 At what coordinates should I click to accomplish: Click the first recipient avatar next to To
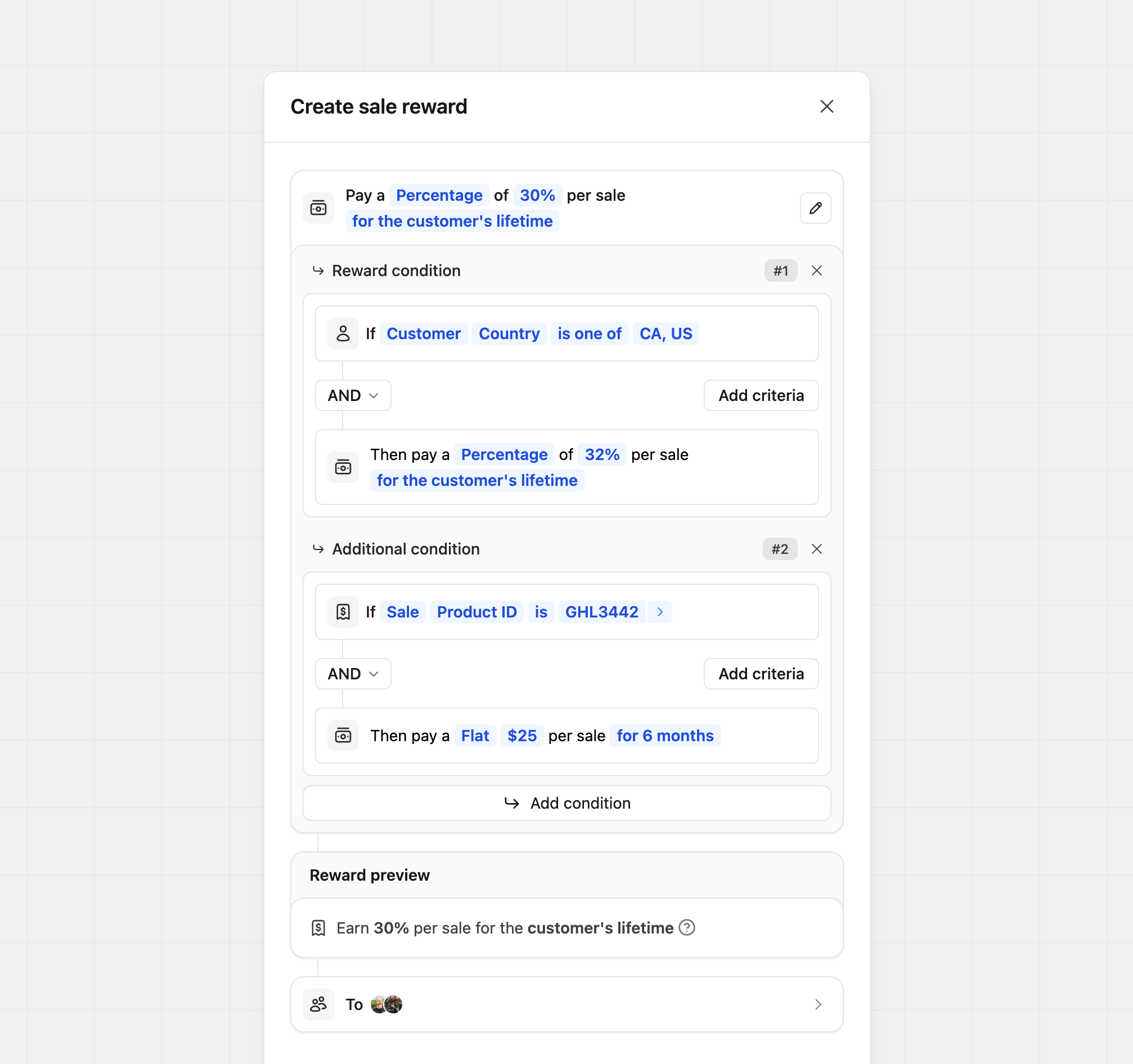pos(379,1004)
